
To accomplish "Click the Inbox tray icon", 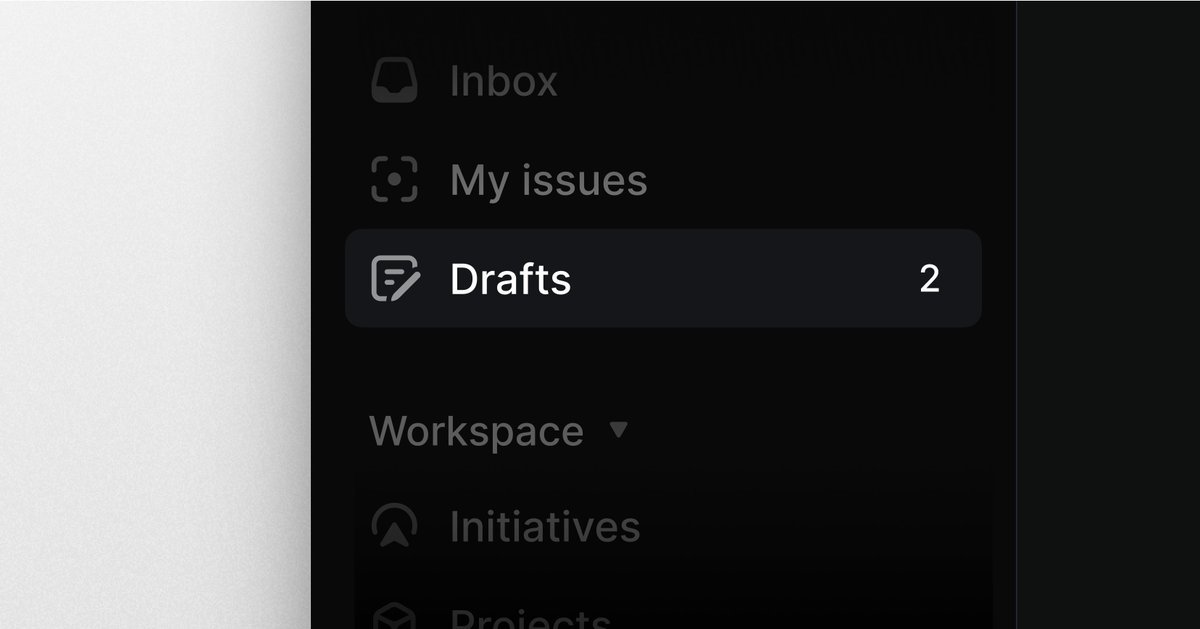I will pos(394,81).
